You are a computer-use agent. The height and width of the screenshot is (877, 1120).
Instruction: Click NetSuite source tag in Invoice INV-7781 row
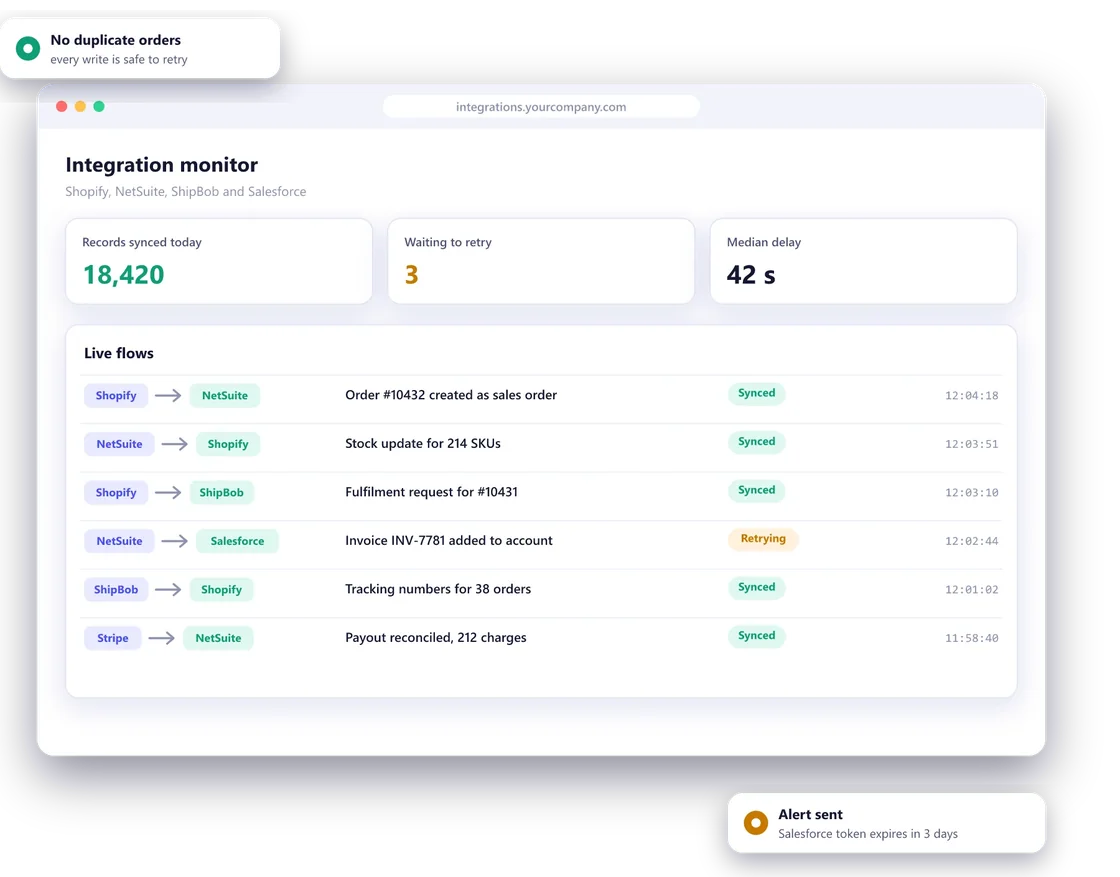pyautogui.click(x=119, y=541)
